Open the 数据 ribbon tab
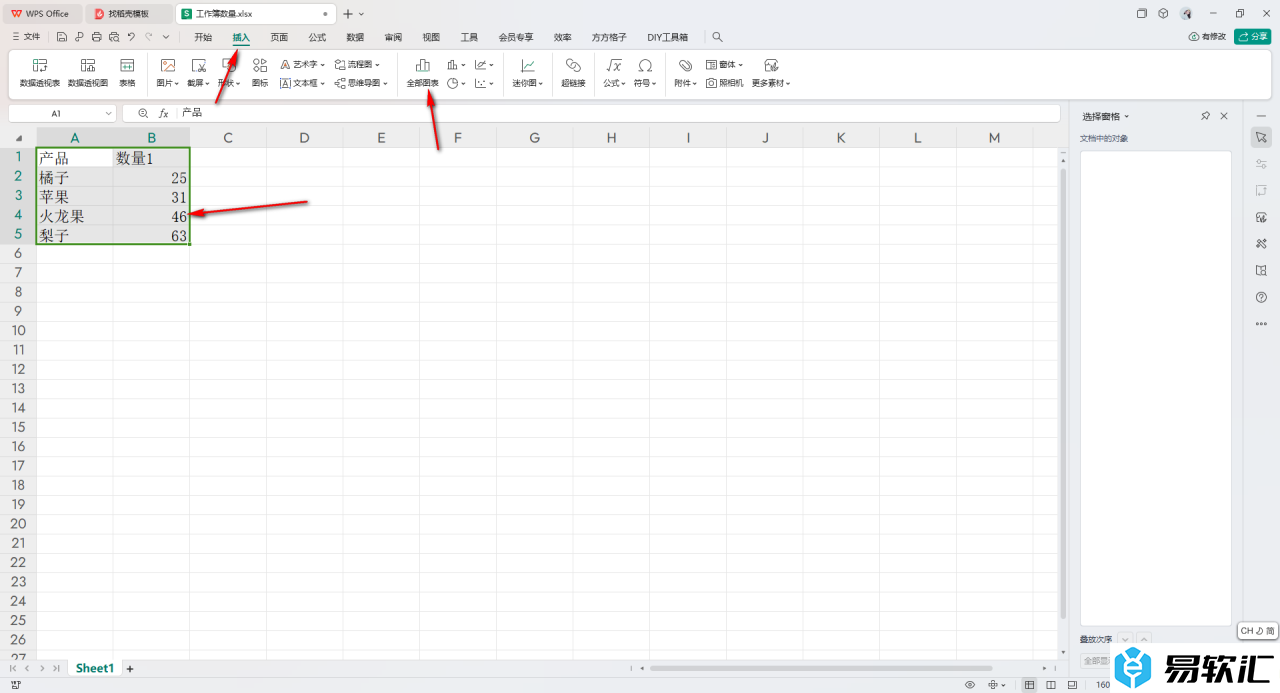 click(355, 37)
